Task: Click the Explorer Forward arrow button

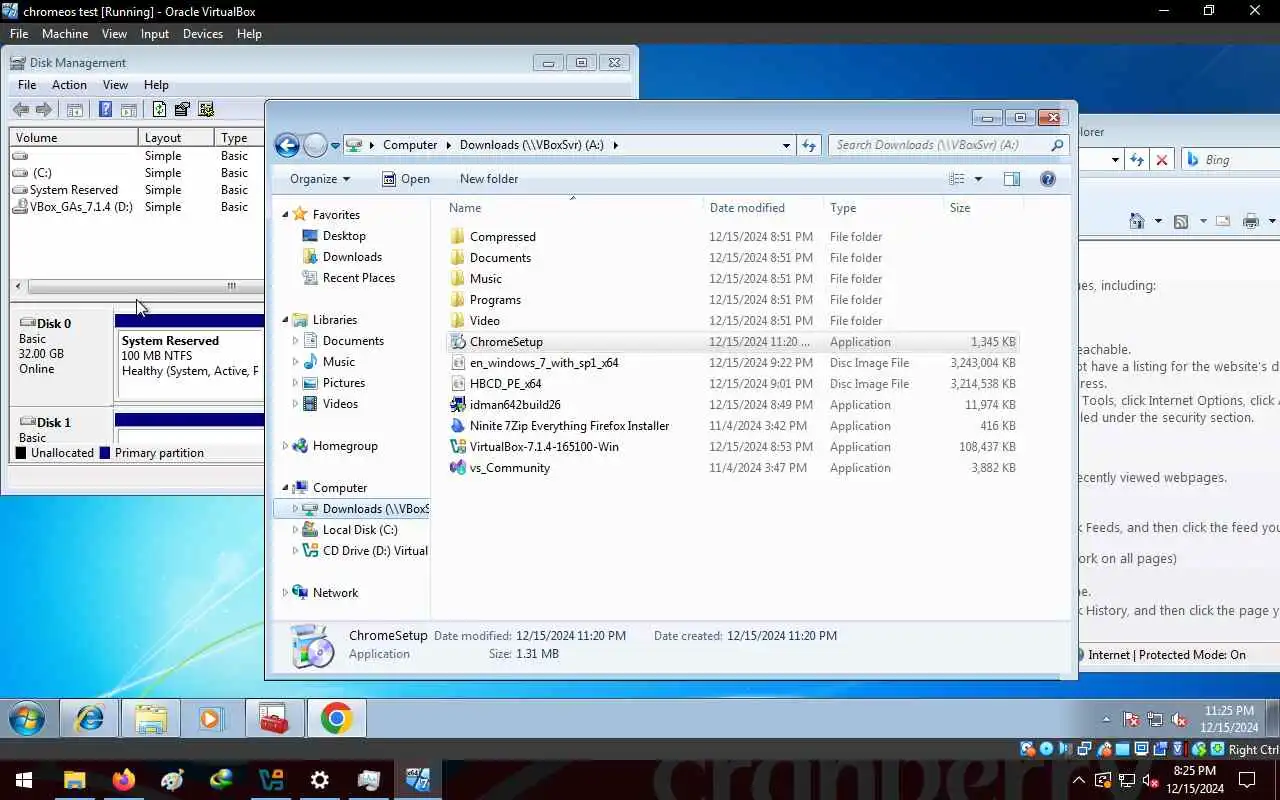Action: tap(315, 145)
